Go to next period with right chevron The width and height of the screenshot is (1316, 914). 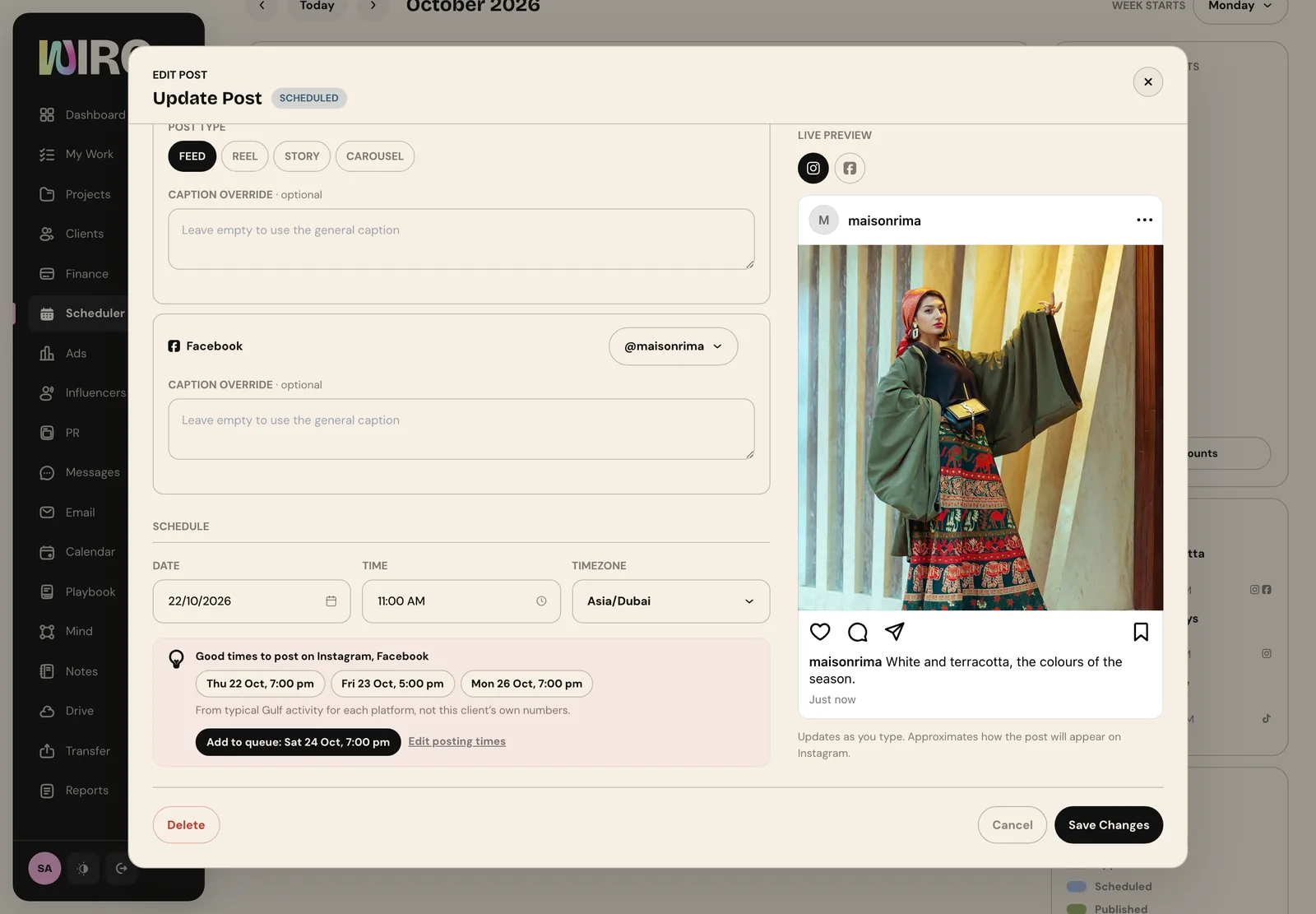373,7
